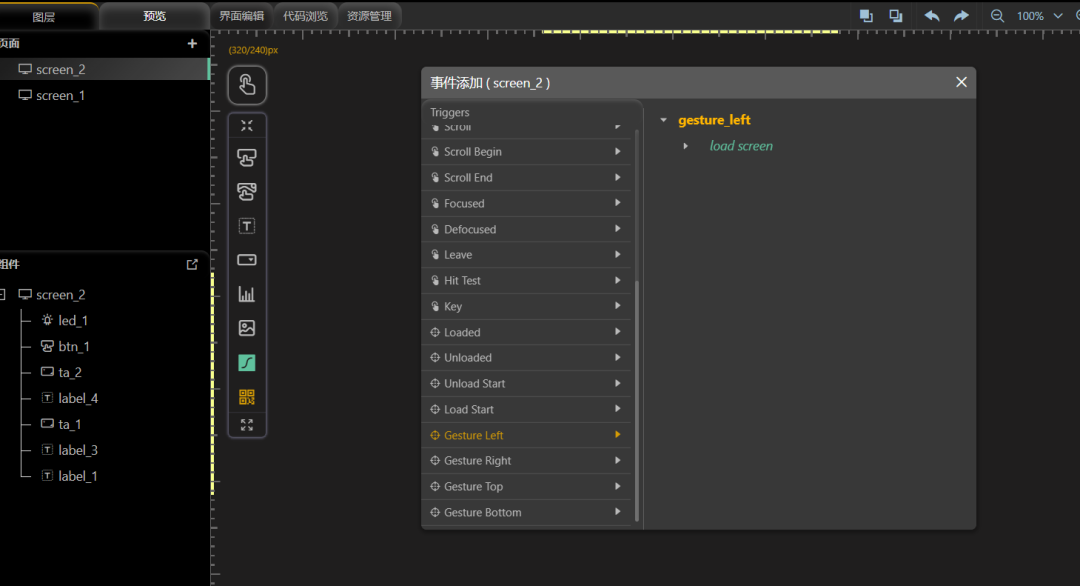The height and width of the screenshot is (586, 1080).
Task: Redo the last action
Action: click(x=961, y=16)
